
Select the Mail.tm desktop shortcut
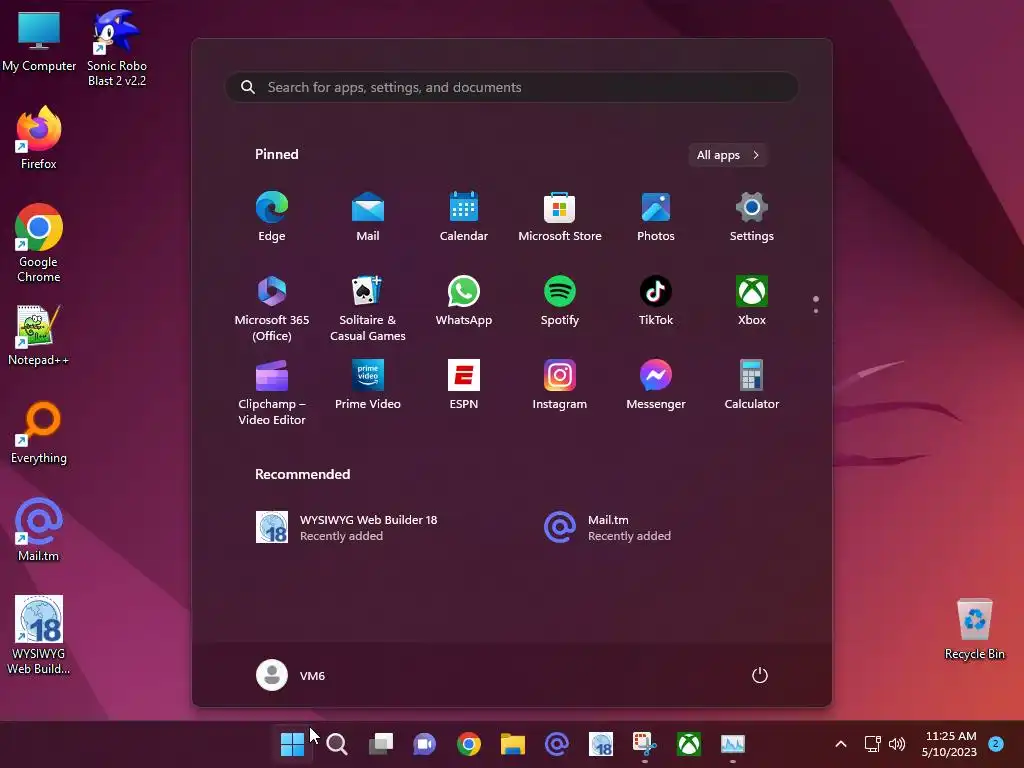39,530
